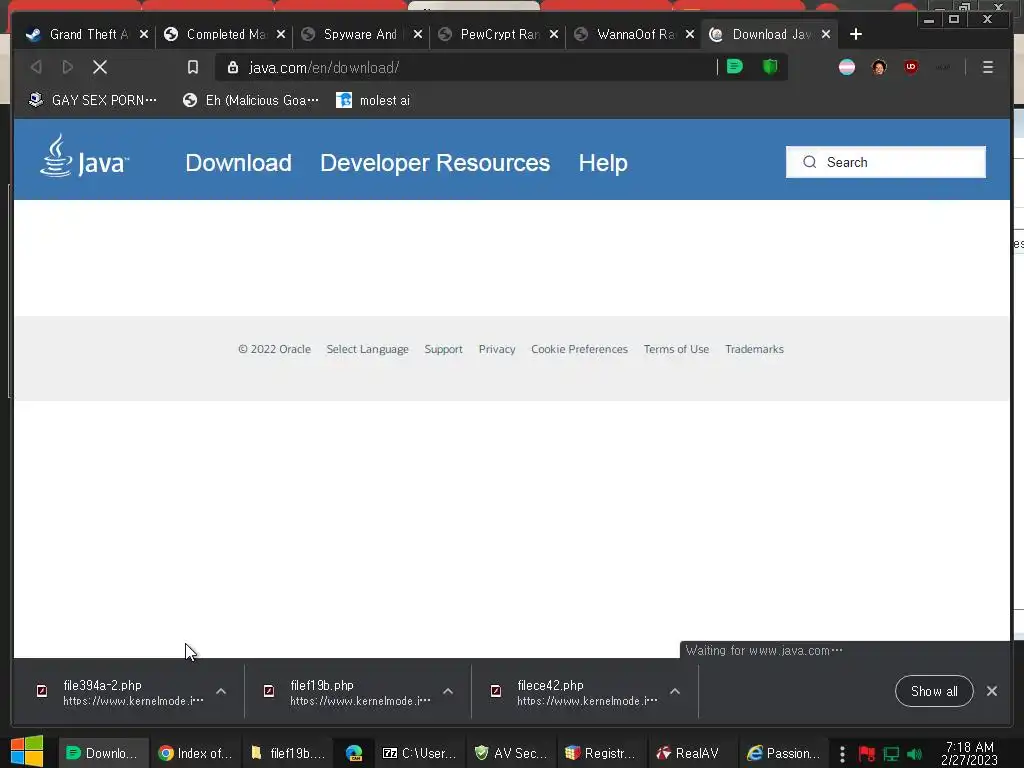Click the Java site Search field
The height and width of the screenshot is (768, 1024).
tap(886, 162)
